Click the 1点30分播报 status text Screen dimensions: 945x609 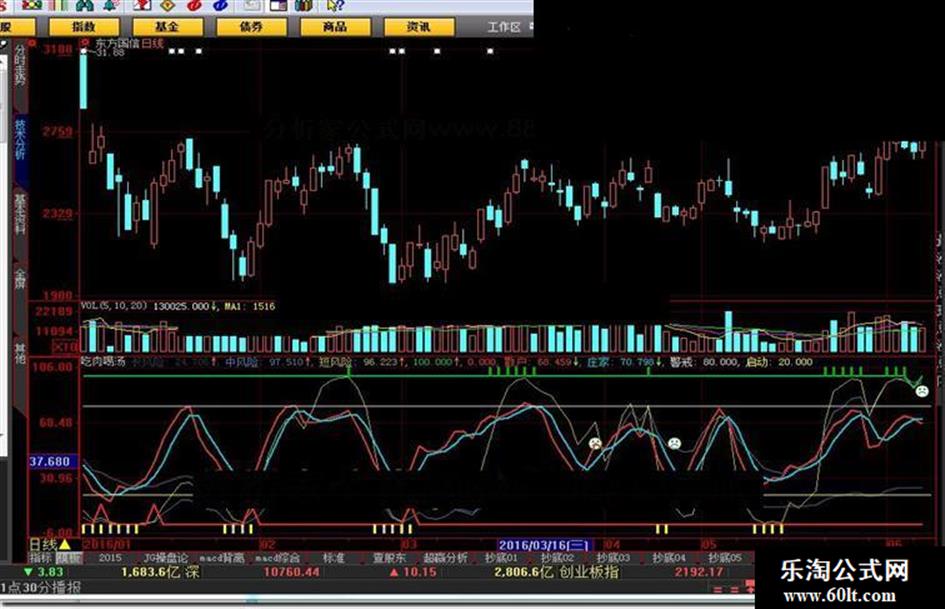tap(41, 587)
